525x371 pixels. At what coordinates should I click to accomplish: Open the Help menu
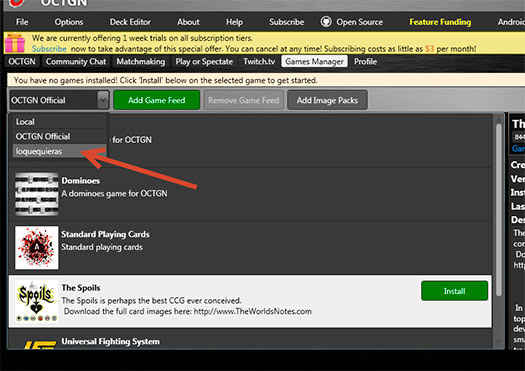point(234,22)
